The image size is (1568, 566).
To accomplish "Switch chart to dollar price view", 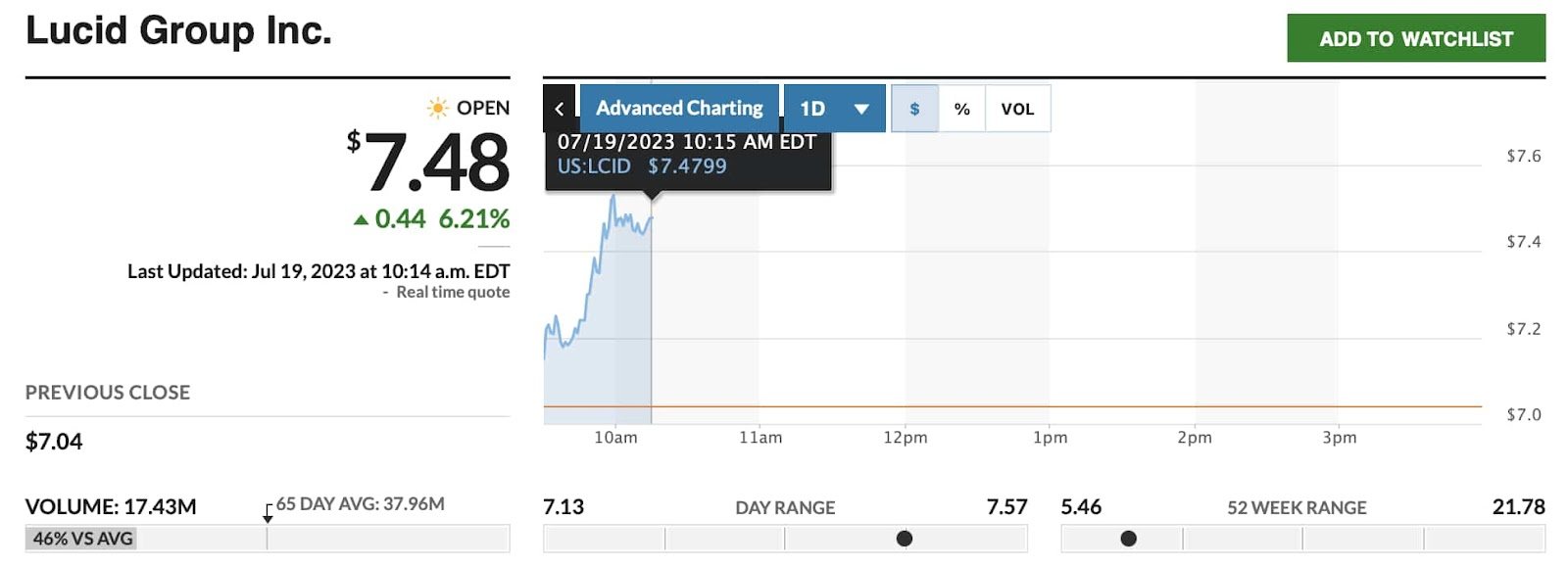I will (x=914, y=109).
